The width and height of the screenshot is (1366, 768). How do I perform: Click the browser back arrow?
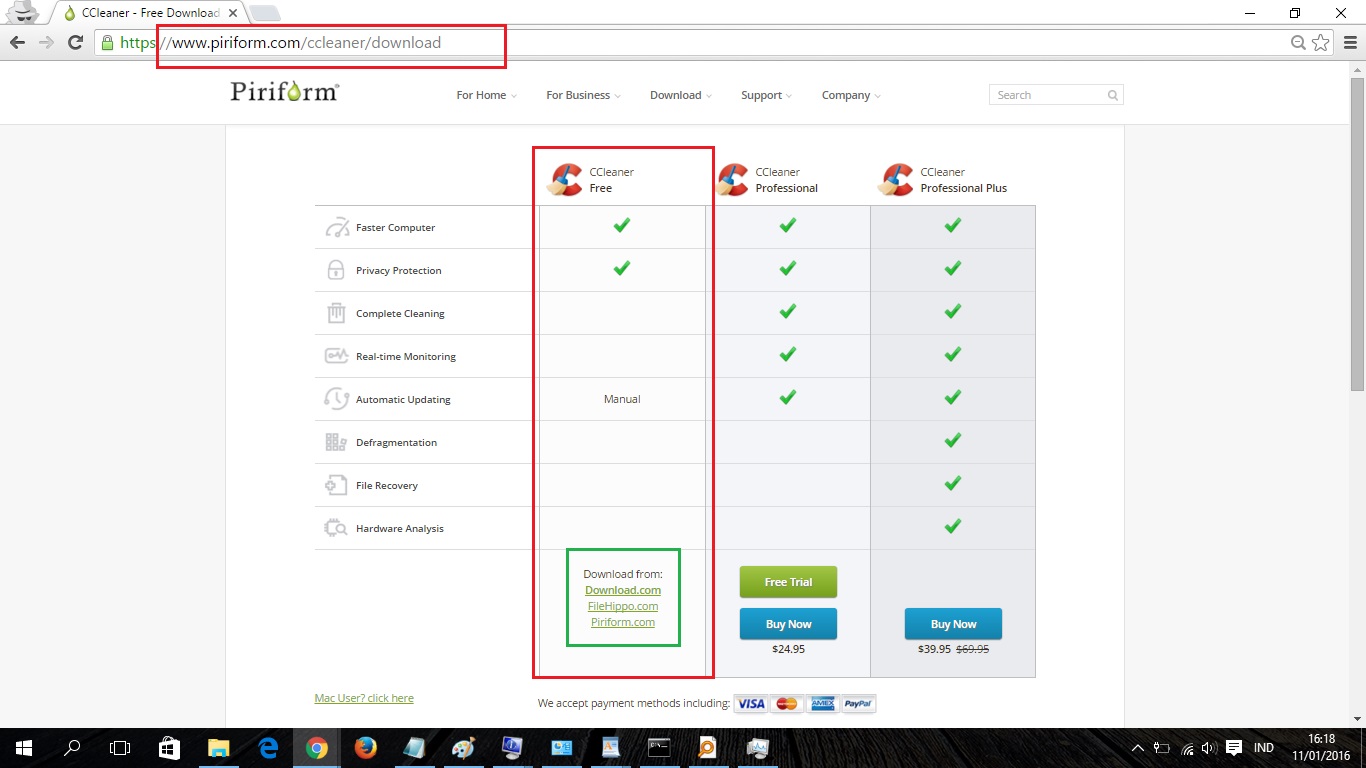click(x=17, y=42)
